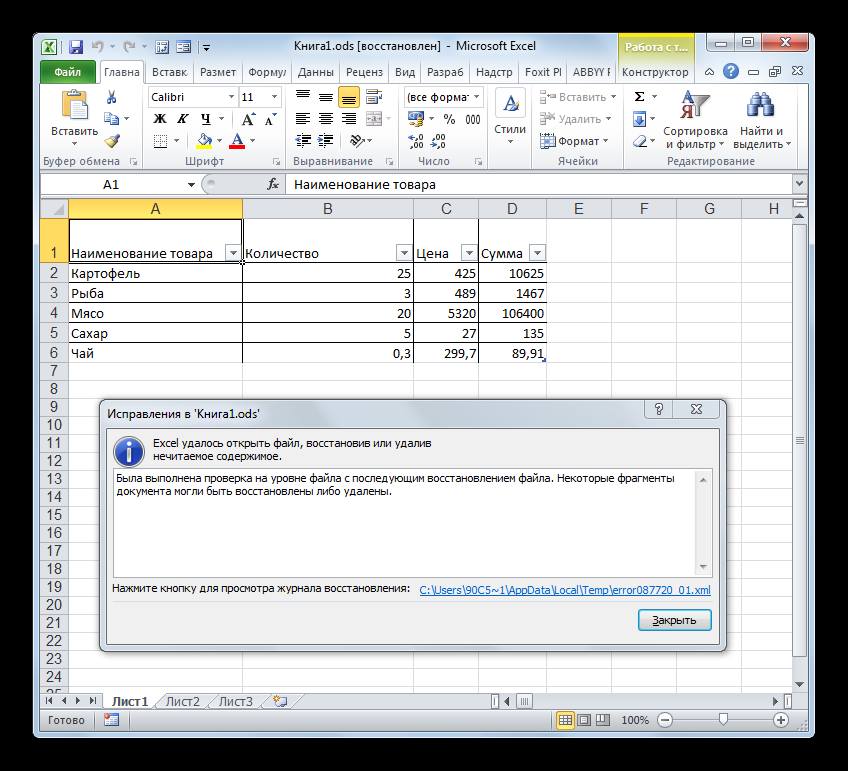Open filter dropdown for Наименование товара
Viewport: 848px width, 771px height.
(x=233, y=253)
